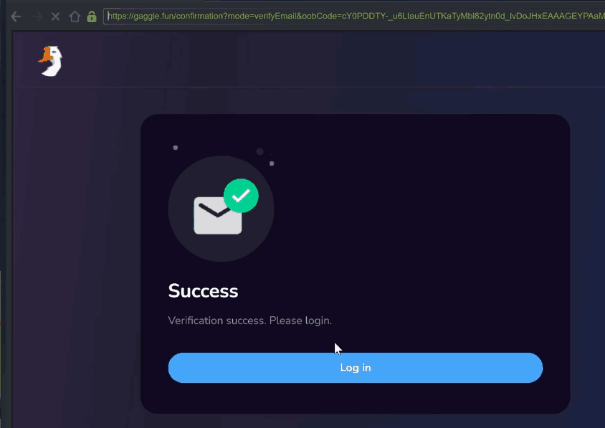Click the small dot at the card's top-left
The image size is (605, 428).
(176, 147)
